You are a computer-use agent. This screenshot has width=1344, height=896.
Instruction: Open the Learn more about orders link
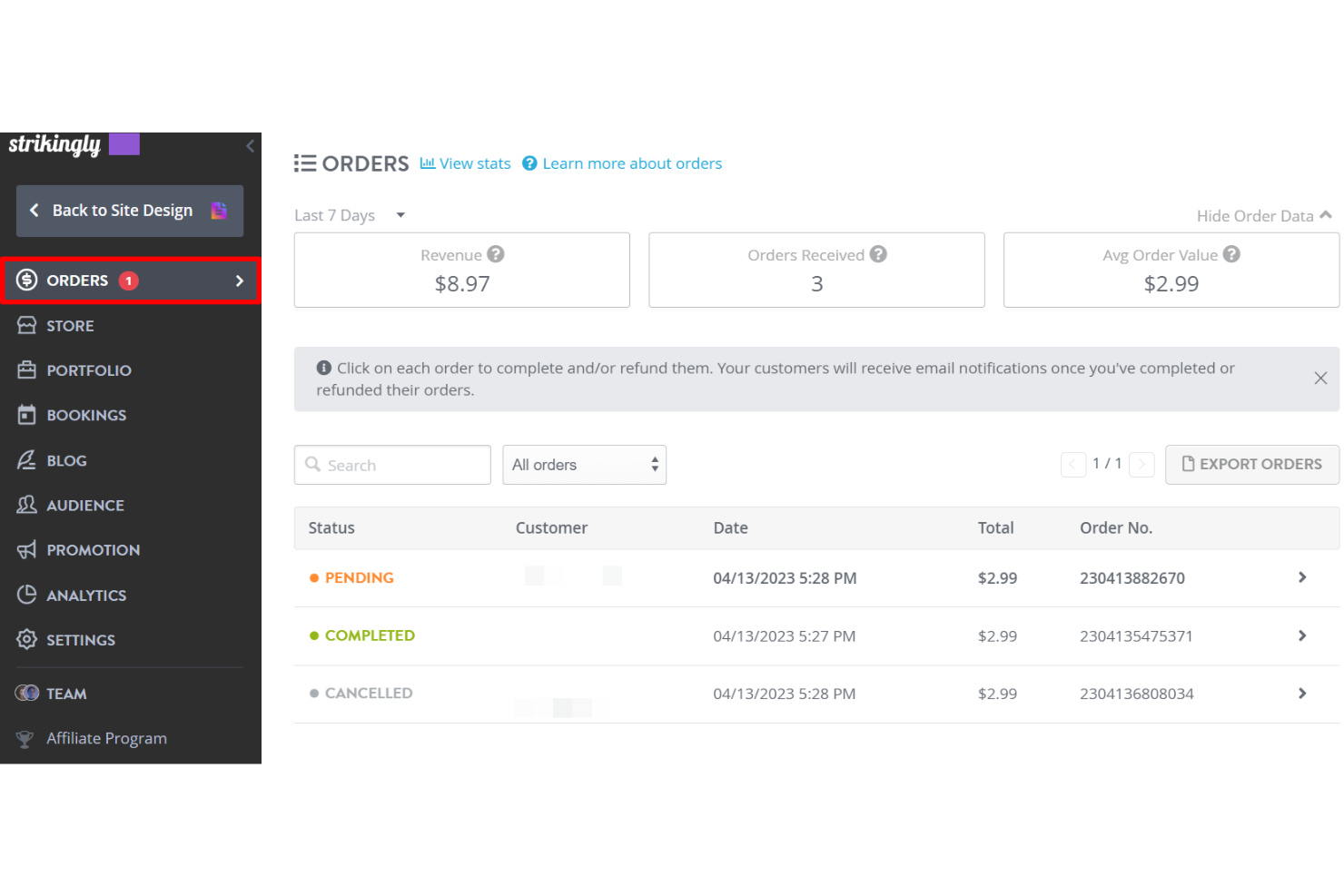631,162
